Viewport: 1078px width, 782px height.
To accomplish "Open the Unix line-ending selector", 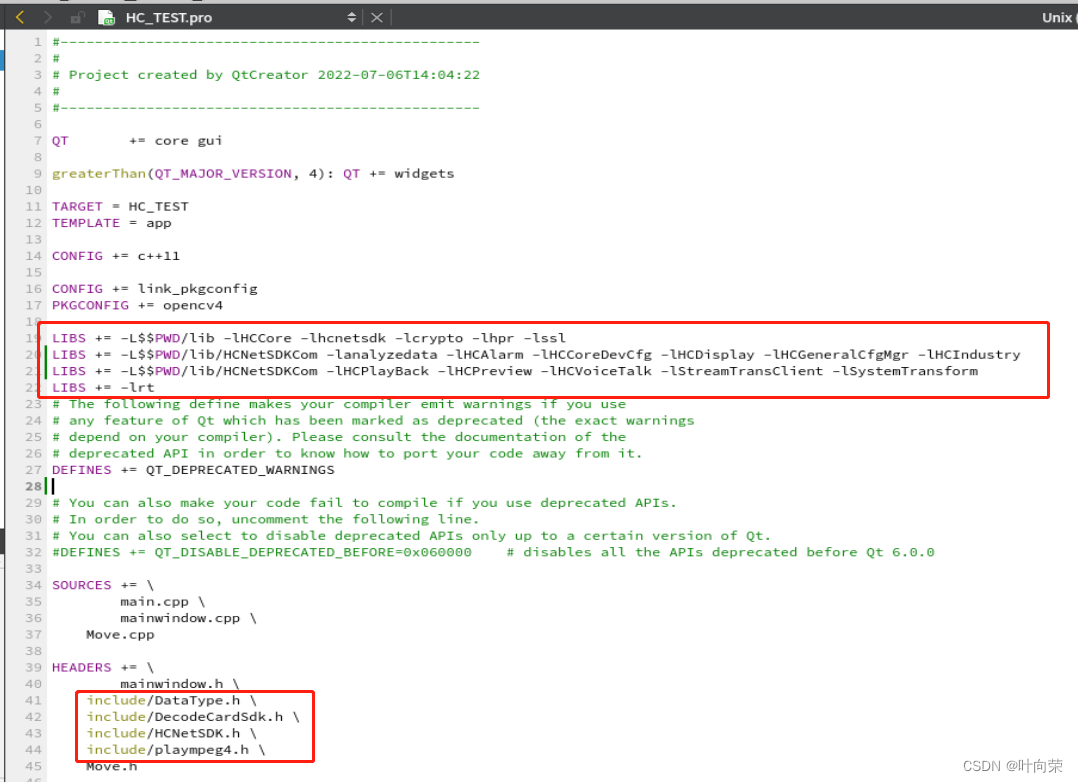I will click(1057, 16).
